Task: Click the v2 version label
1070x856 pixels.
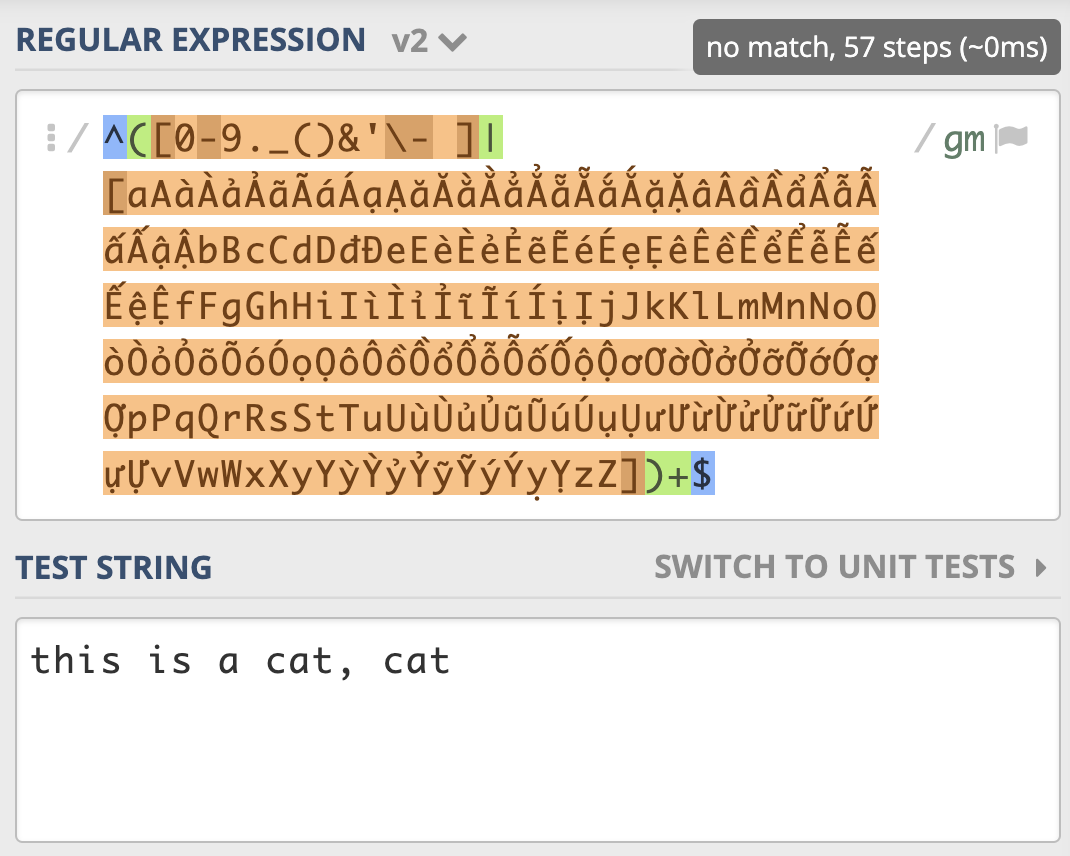Action: pos(409,42)
